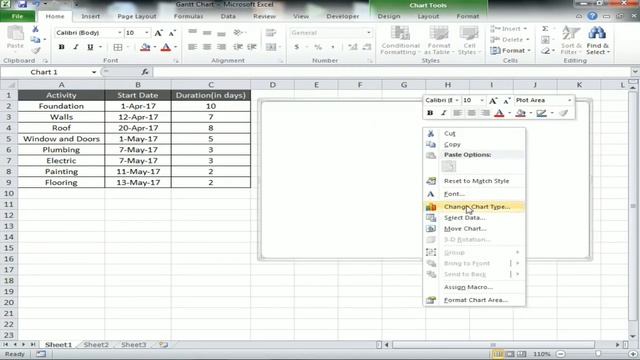Open Conditional Formatting menu
Screen dimensions: 640x360
pyautogui.click(x=400, y=40)
